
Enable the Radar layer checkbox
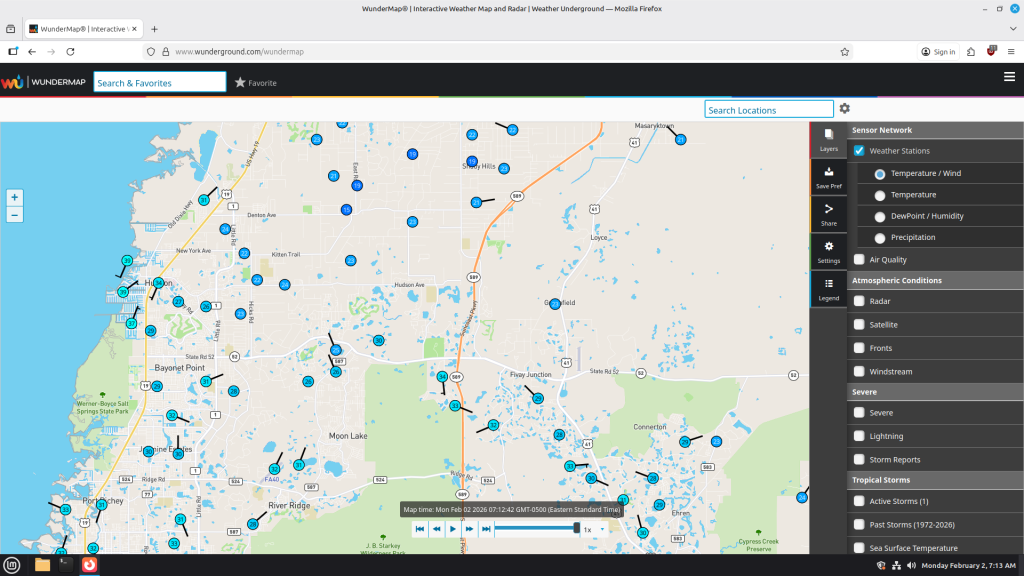click(x=859, y=301)
